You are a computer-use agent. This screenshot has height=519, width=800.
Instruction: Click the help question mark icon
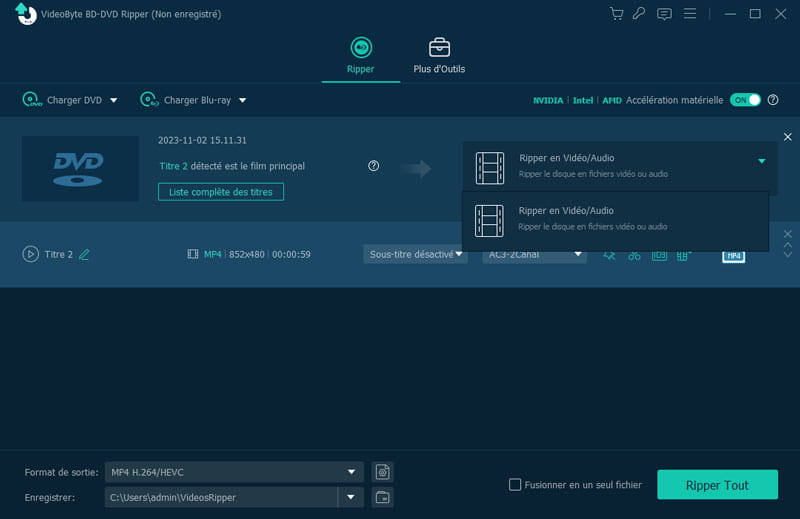[x=374, y=166]
